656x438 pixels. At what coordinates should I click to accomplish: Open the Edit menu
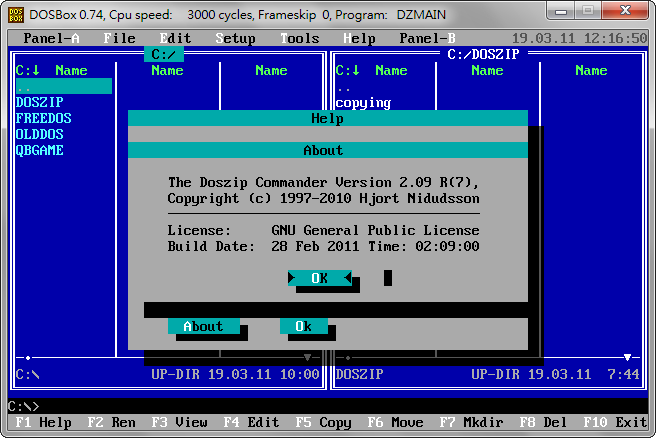click(176, 38)
